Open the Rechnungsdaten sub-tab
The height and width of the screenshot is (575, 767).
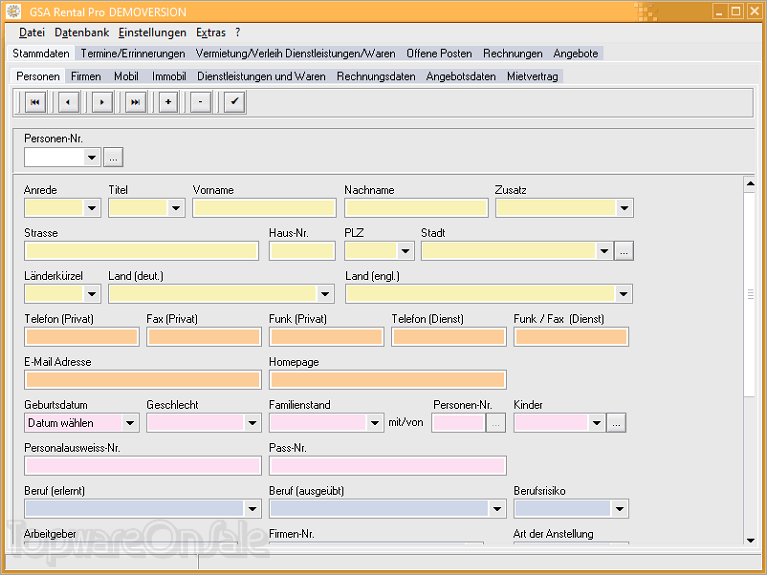coord(376,76)
